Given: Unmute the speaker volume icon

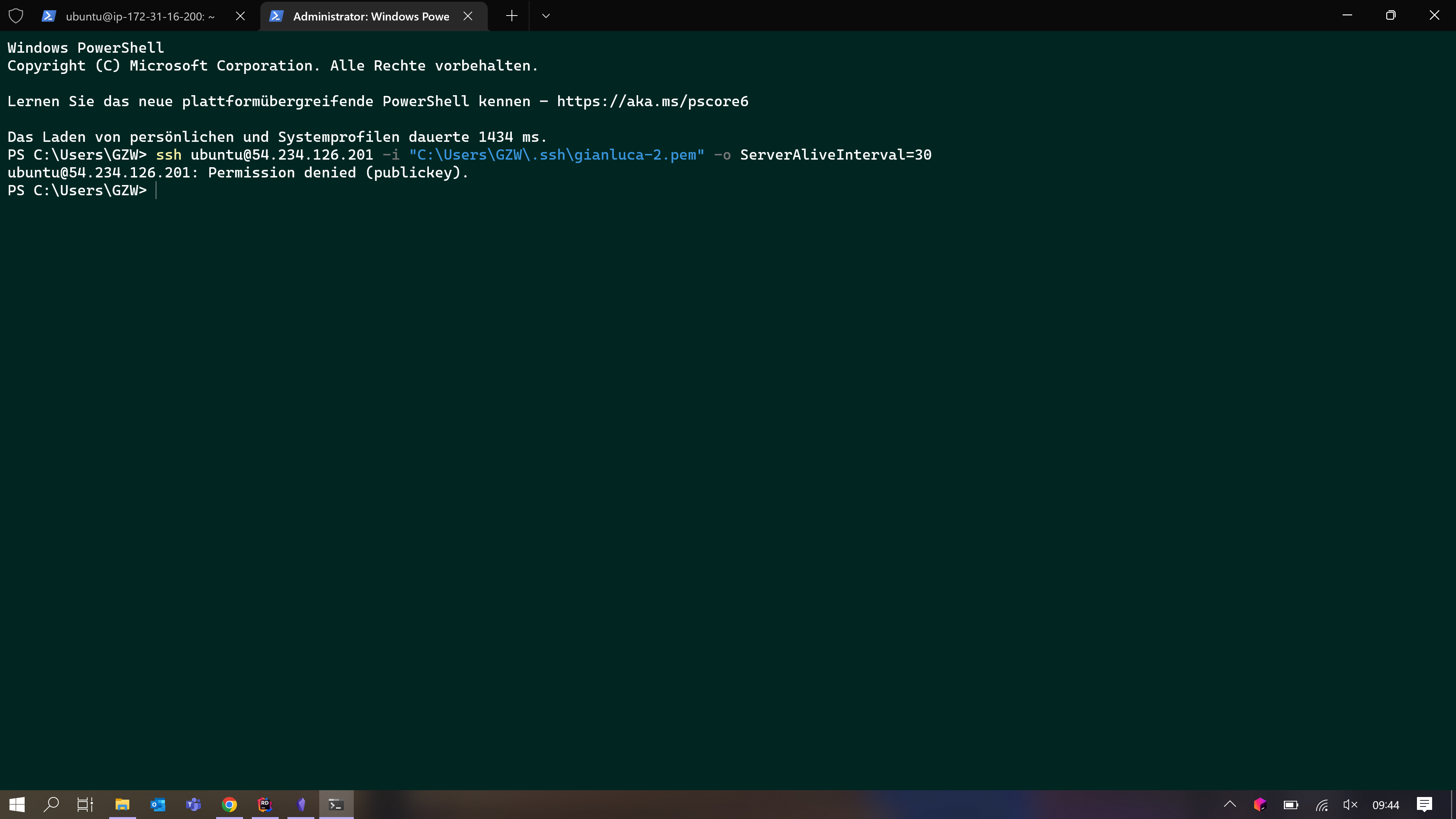Looking at the screenshot, I should tap(1350, 804).
